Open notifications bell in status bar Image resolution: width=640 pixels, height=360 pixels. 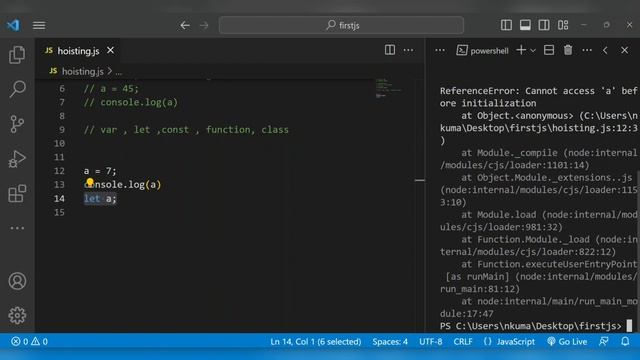[625, 342]
